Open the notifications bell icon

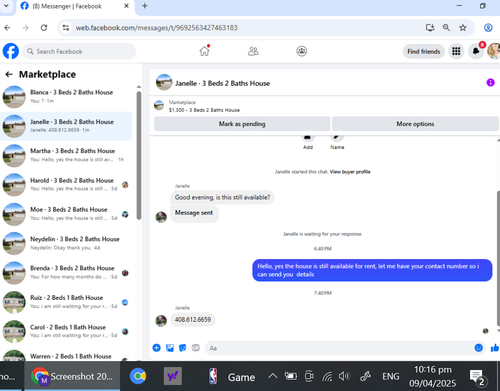[x=476, y=51]
